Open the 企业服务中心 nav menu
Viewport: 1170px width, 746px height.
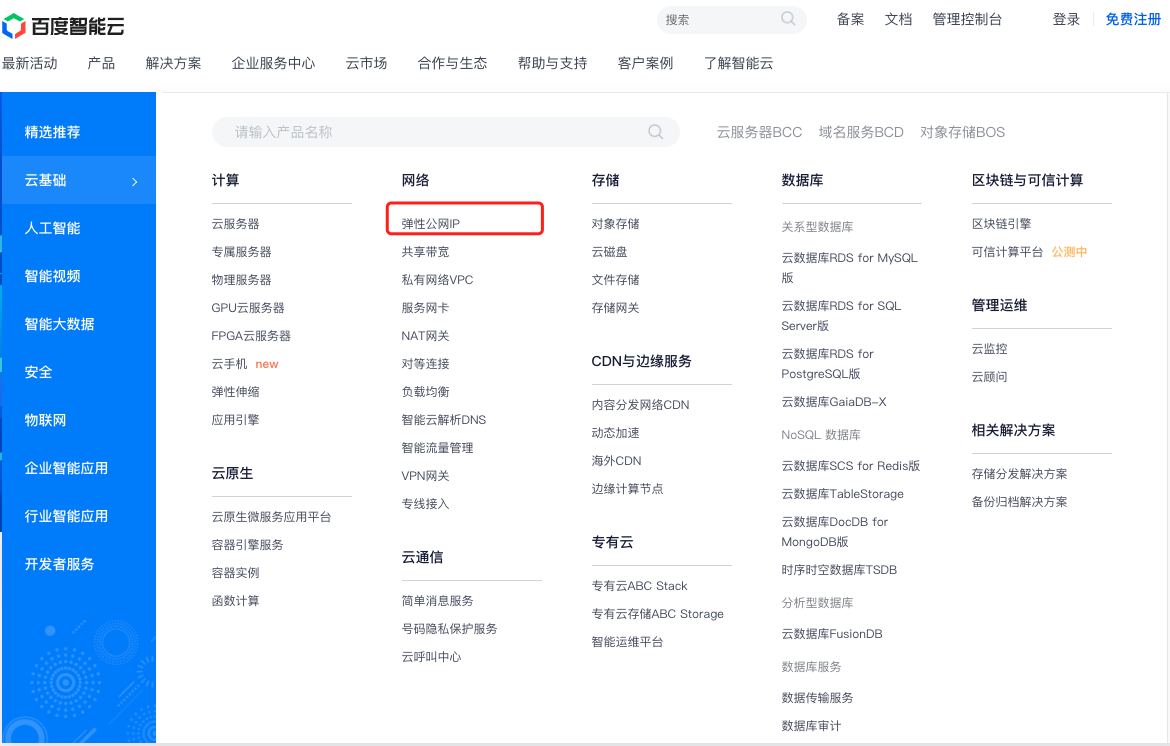[274, 63]
